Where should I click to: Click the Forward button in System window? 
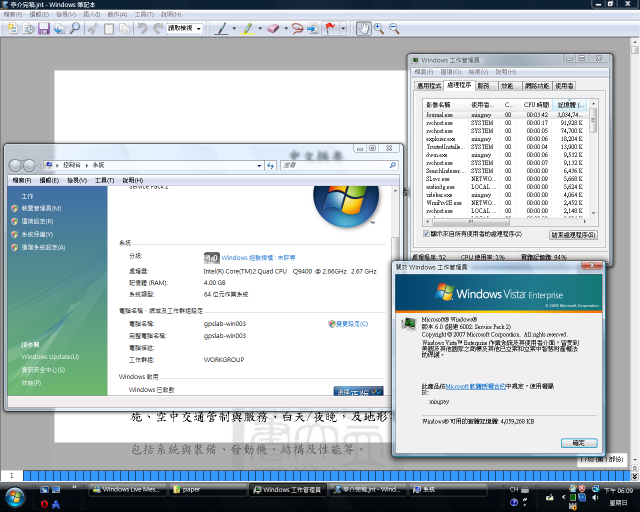(x=29, y=165)
